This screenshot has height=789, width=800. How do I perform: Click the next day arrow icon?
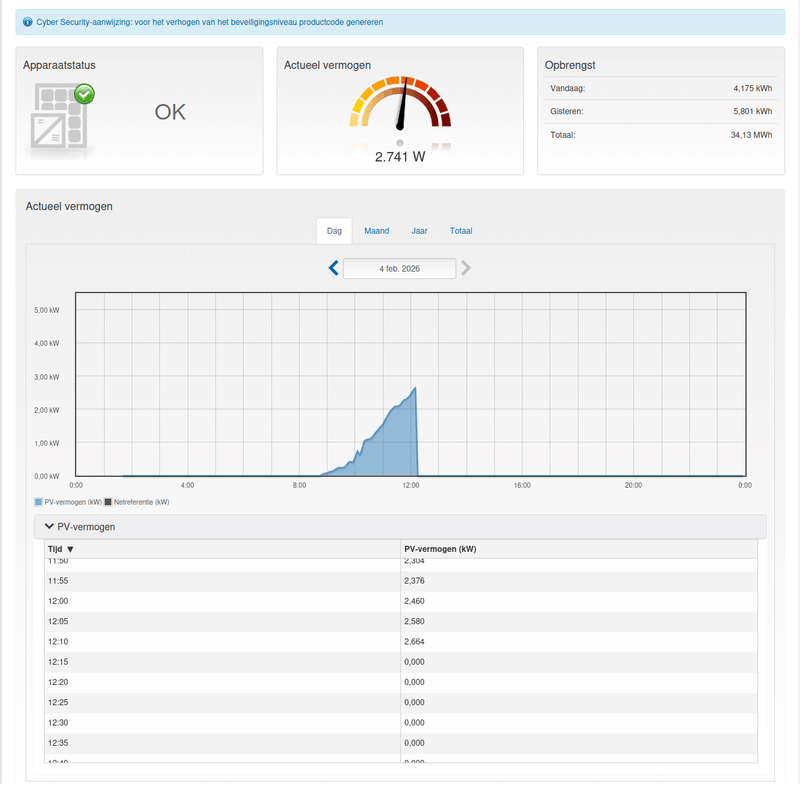(465, 268)
